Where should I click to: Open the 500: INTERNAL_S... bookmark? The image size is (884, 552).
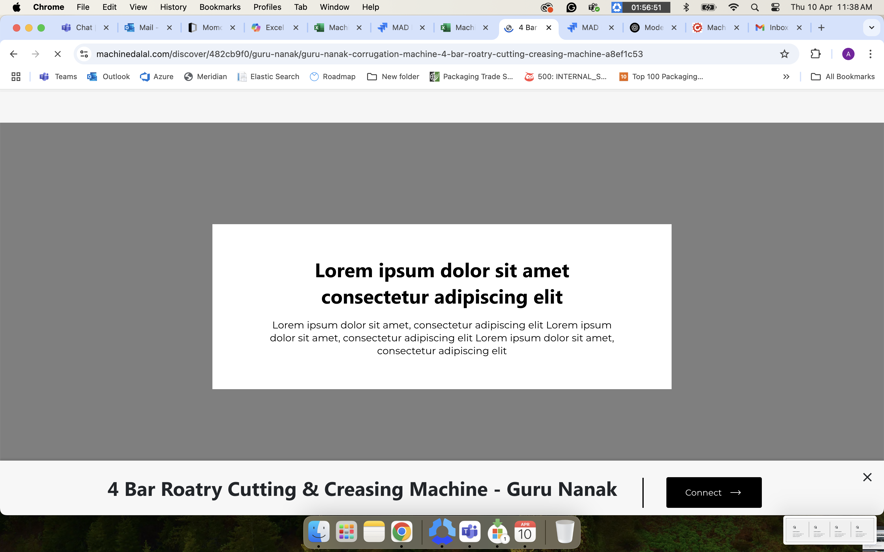[565, 77]
